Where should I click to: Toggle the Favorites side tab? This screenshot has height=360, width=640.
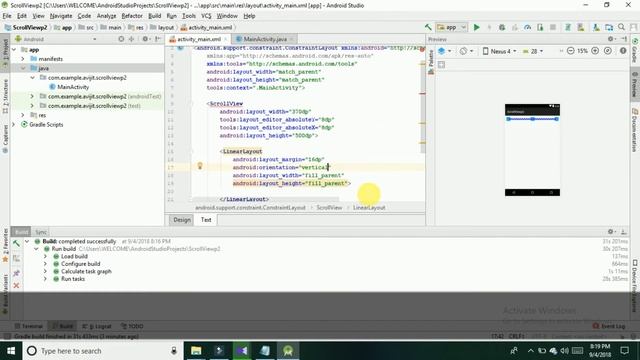(x=5, y=246)
